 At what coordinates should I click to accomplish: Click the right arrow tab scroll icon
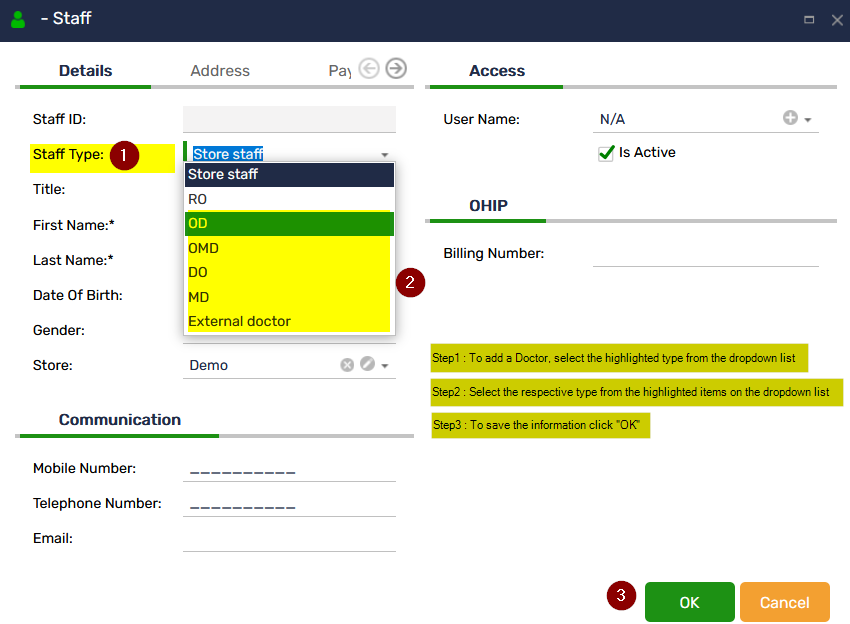click(396, 69)
